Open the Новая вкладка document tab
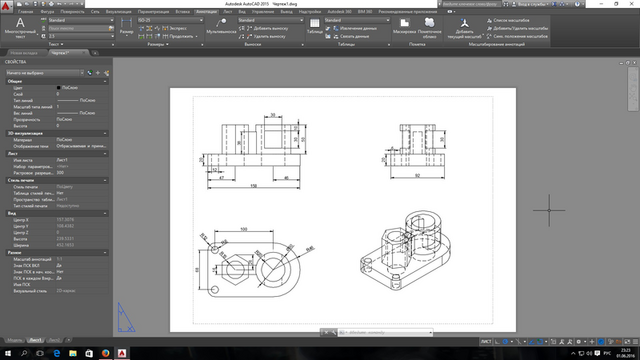Screen dimensions: 640x360 pyautogui.click(x=24, y=53)
